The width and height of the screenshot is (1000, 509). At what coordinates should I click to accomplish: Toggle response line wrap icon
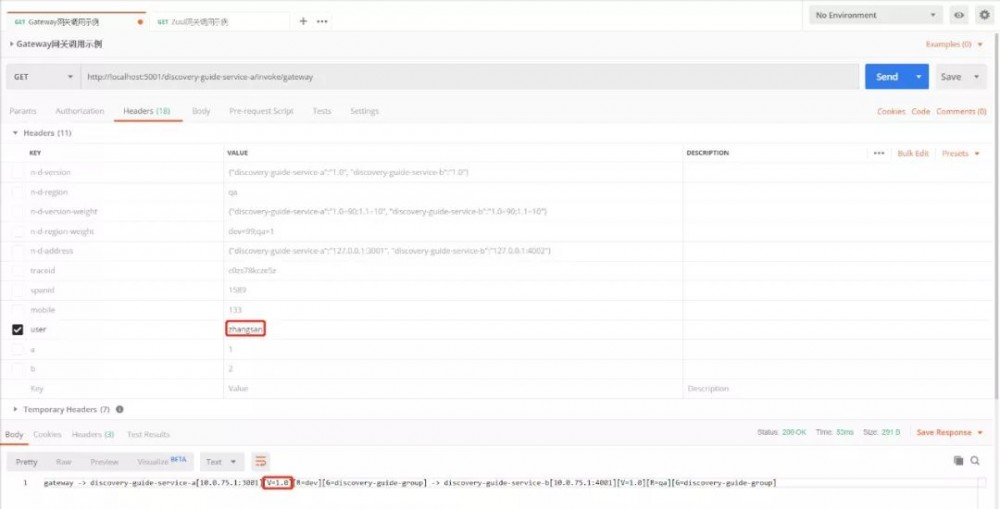pos(260,462)
